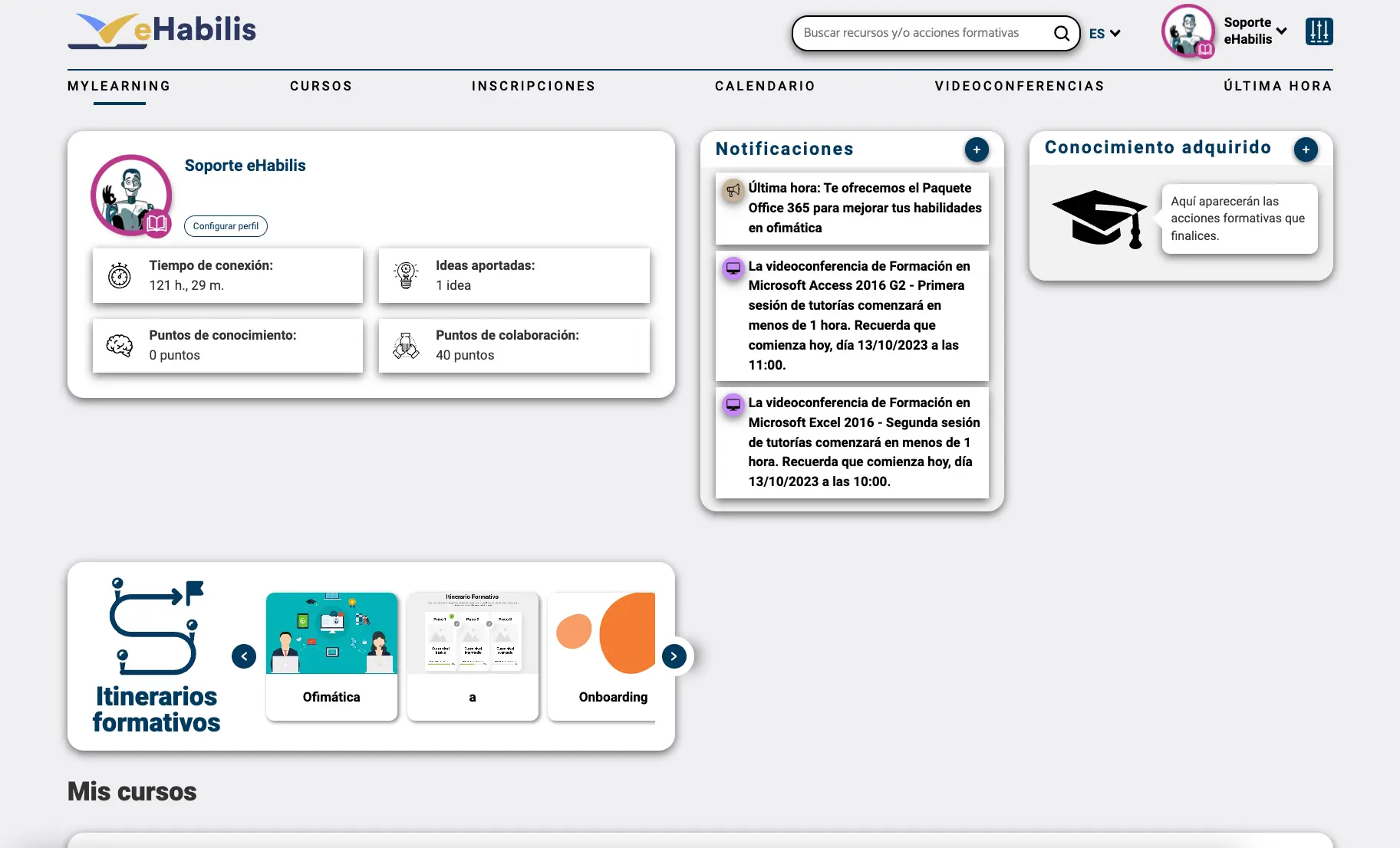Click the graduation cap icon
This screenshot has height=848, width=1400.
click(x=1099, y=219)
